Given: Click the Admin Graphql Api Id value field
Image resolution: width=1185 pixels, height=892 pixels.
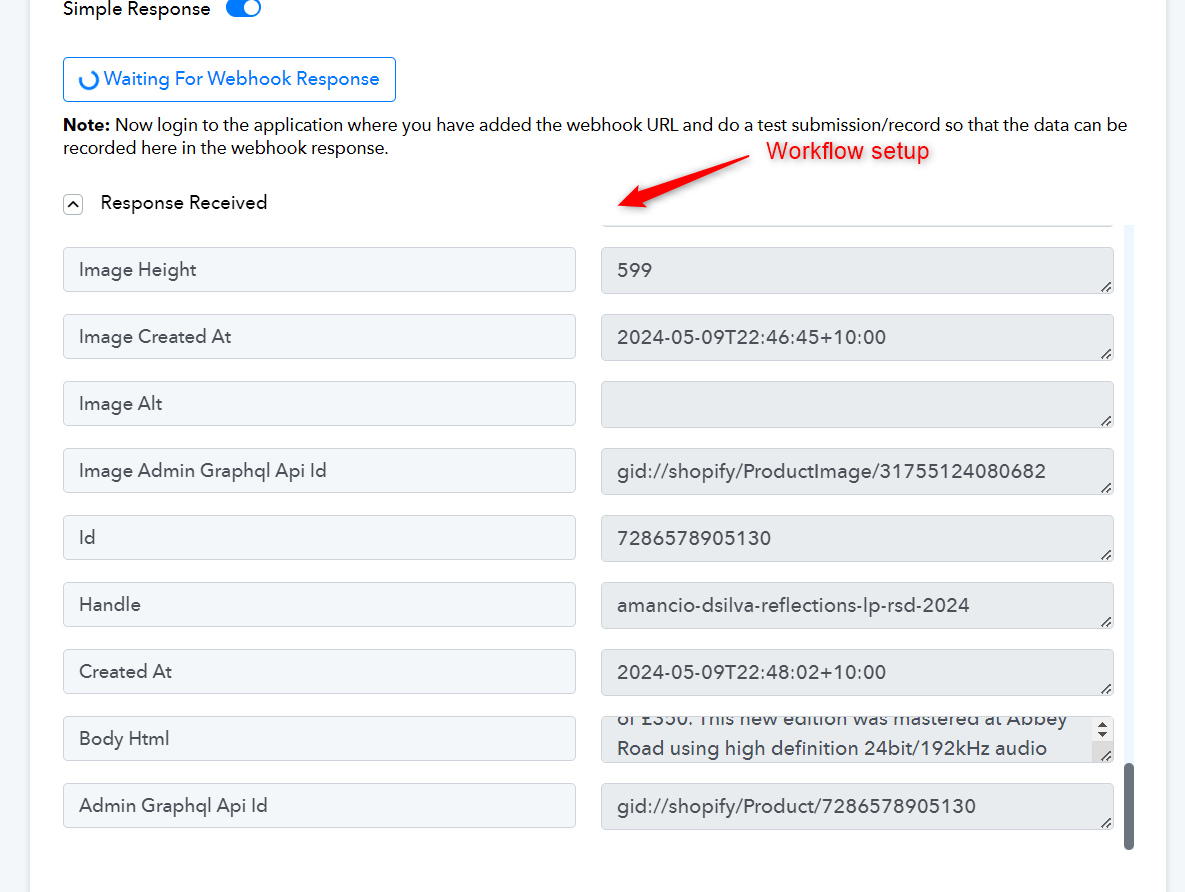Looking at the screenshot, I should [x=855, y=806].
